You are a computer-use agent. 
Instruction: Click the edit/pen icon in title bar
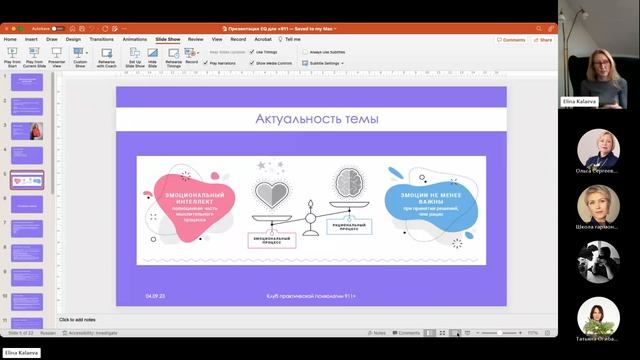coord(115,29)
